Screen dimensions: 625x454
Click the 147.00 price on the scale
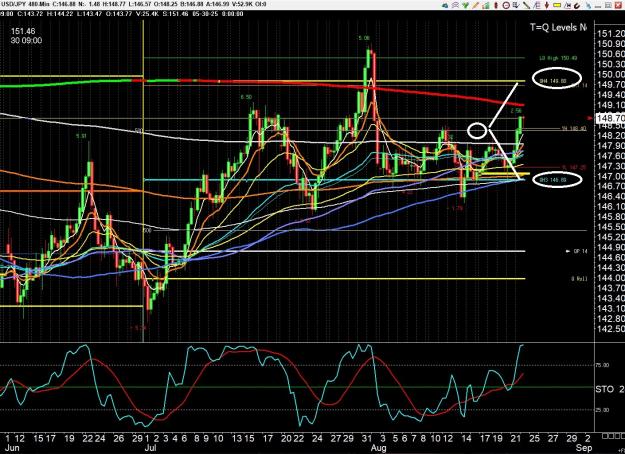tap(611, 176)
